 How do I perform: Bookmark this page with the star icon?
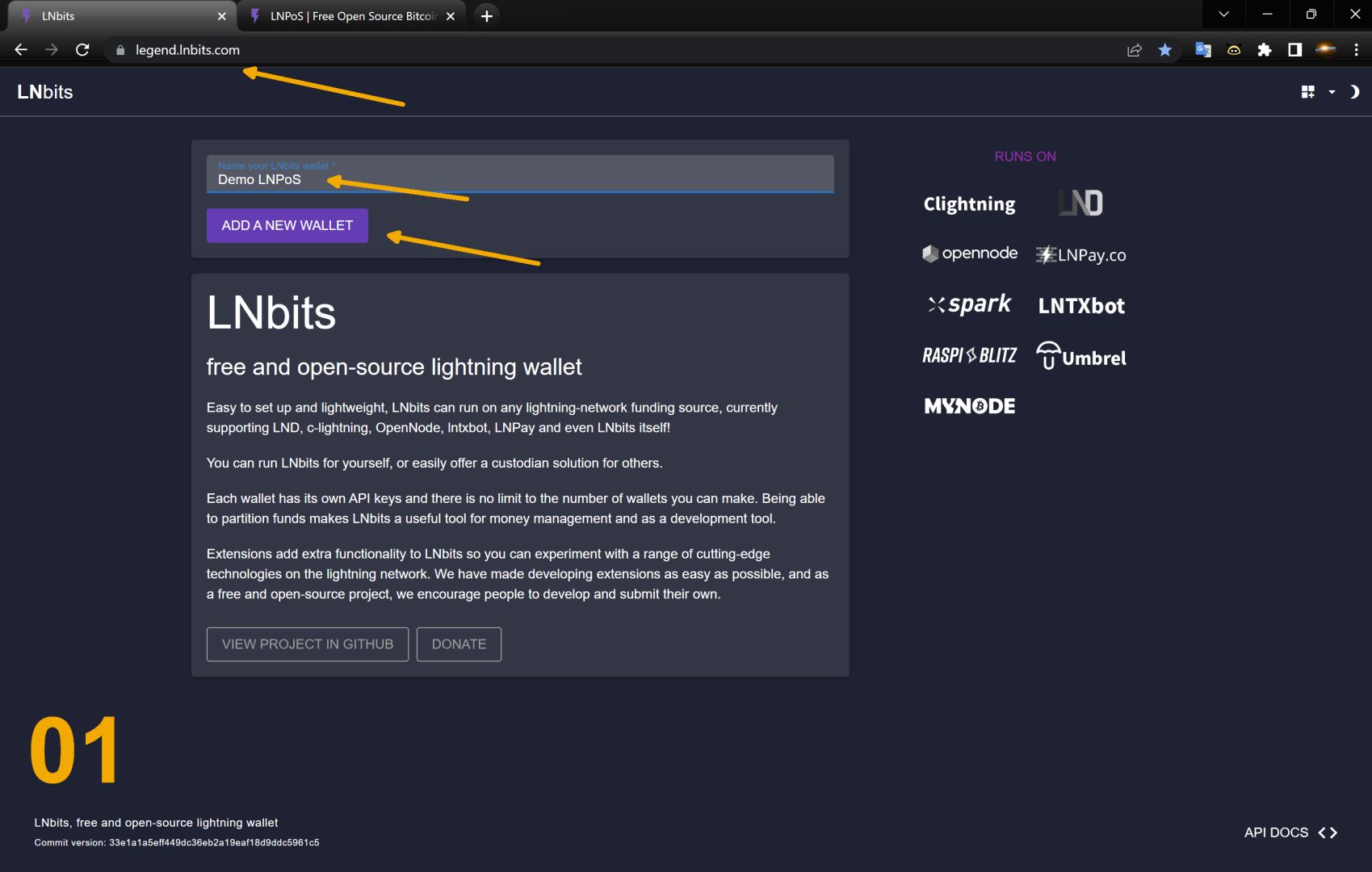click(1164, 50)
